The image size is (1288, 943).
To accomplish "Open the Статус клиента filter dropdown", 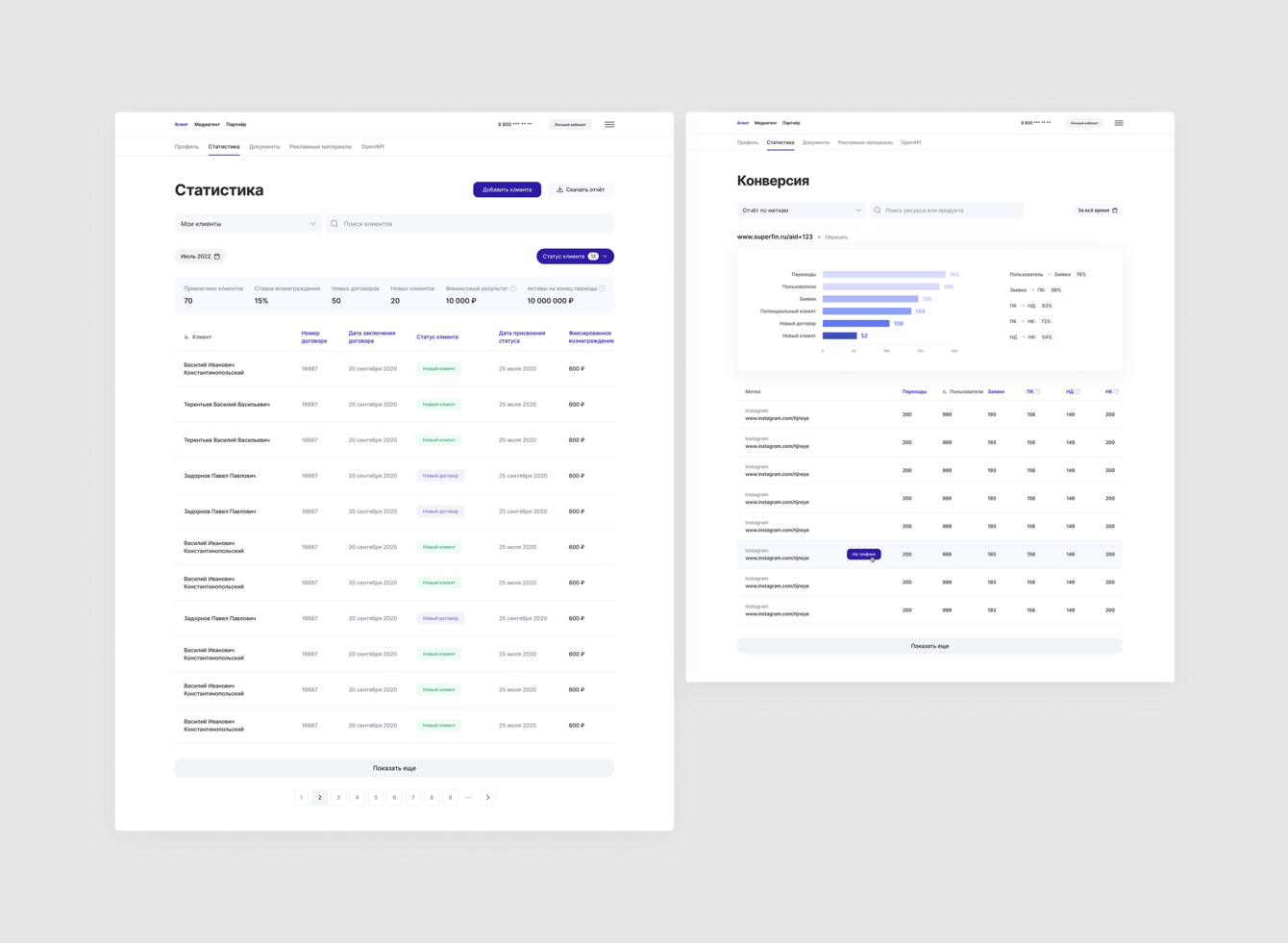I will point(575,257).
